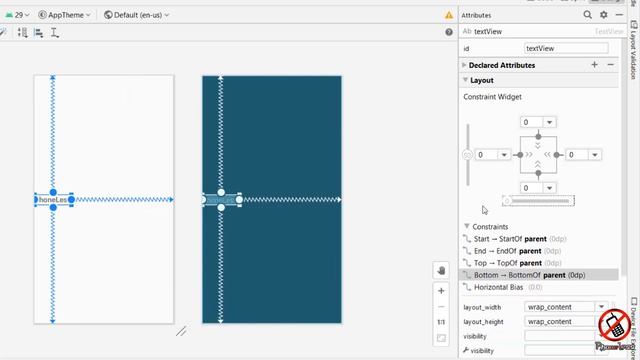This screenshot has height=360, width=640.
Task: Open the Layout Validation side tab
Action: pos(633,50)
